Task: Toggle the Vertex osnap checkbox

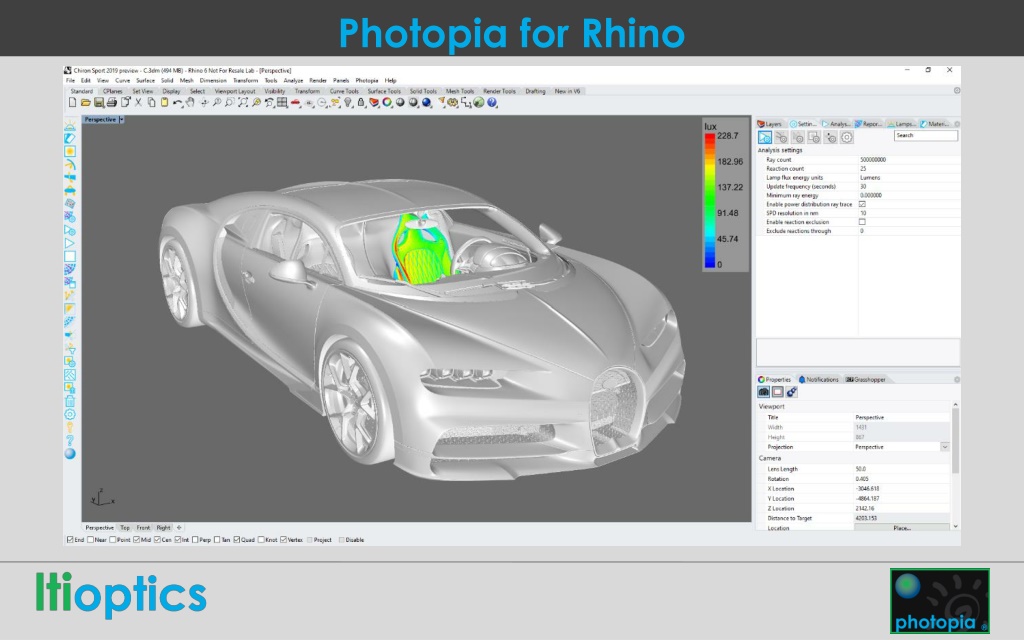Action: tap(283, 540)
